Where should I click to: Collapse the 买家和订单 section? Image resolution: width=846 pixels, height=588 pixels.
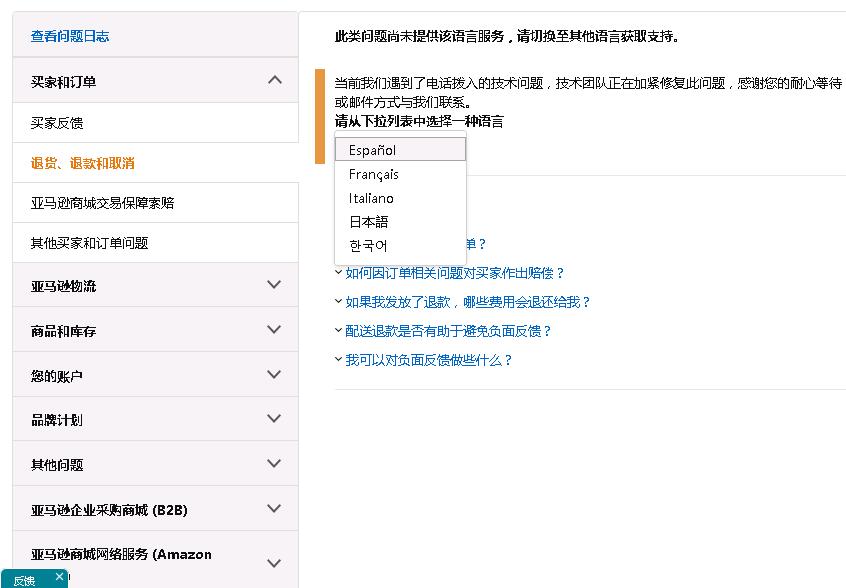pyautogui.click(x=275, y=81)
